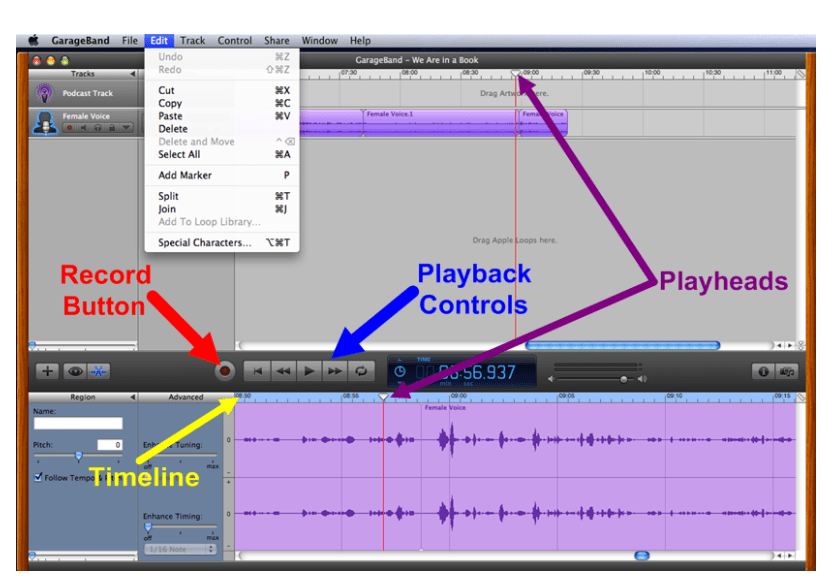This screenshot has height=587, width=832.
Task: Collapse the Region pane with its triangle
Action: point(133,397)
